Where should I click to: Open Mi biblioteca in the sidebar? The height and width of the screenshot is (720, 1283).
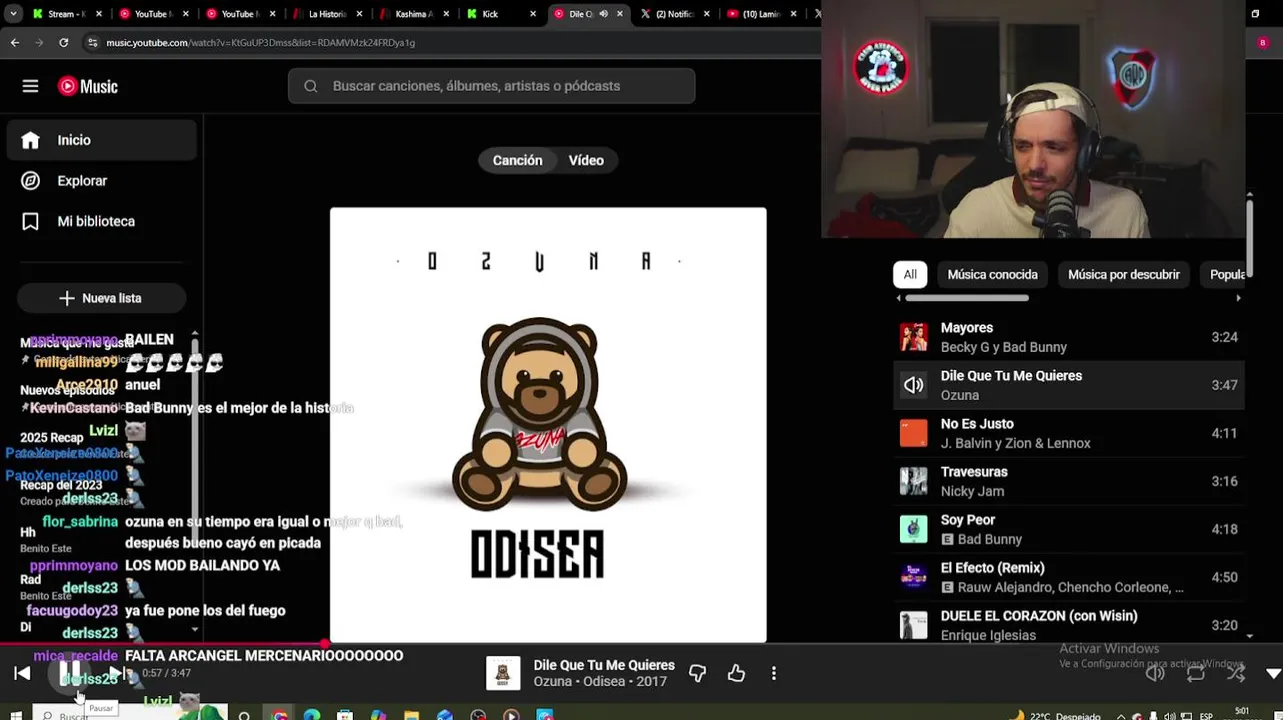pos(101,221)
